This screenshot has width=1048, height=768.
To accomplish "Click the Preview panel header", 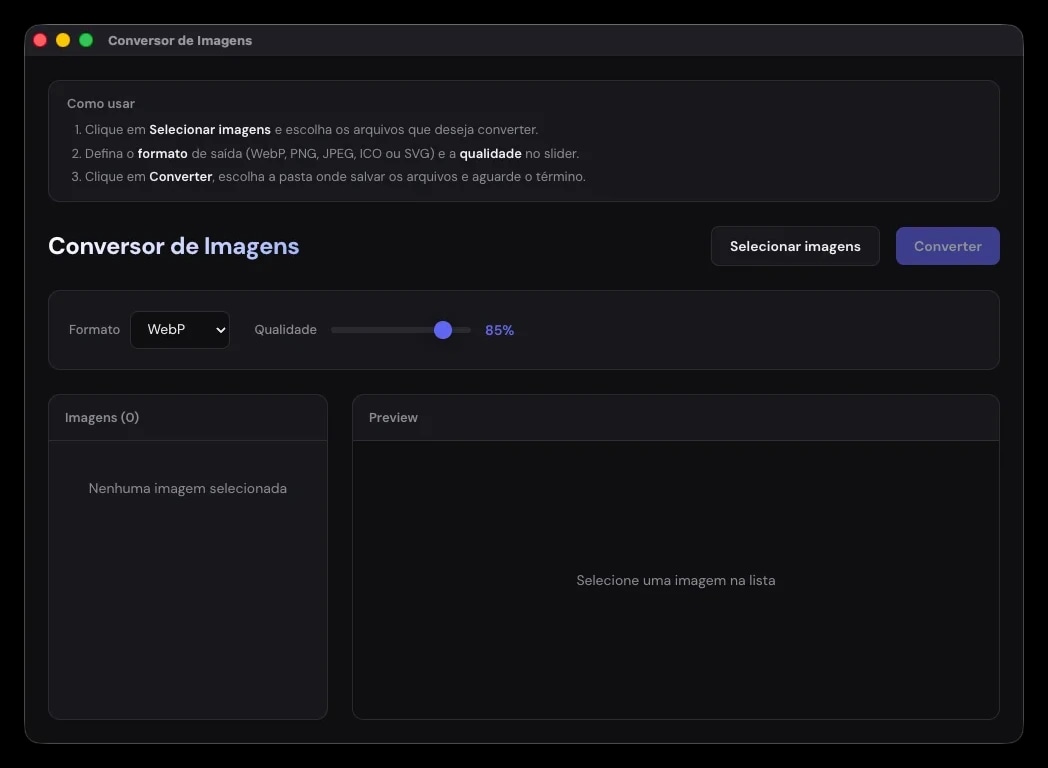I will 676,418.
